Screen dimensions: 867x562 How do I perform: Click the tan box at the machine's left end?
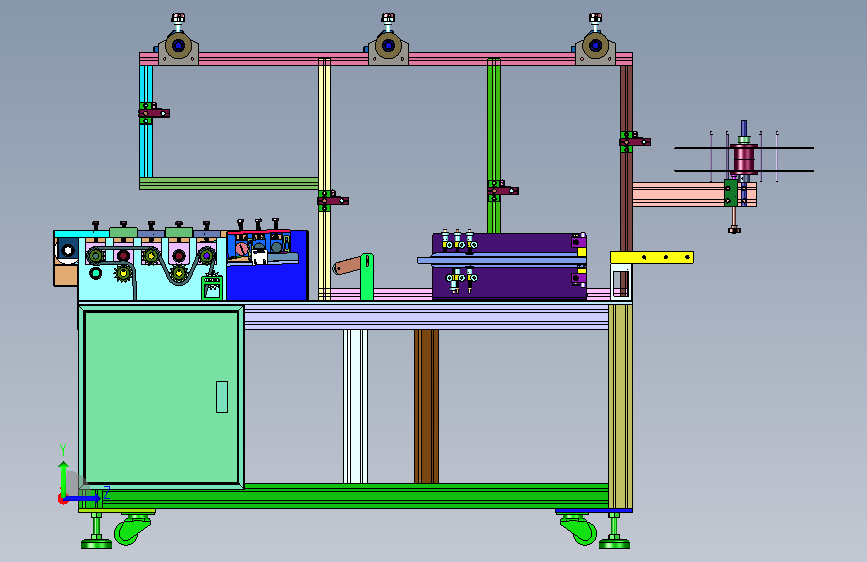coord(66,275)
